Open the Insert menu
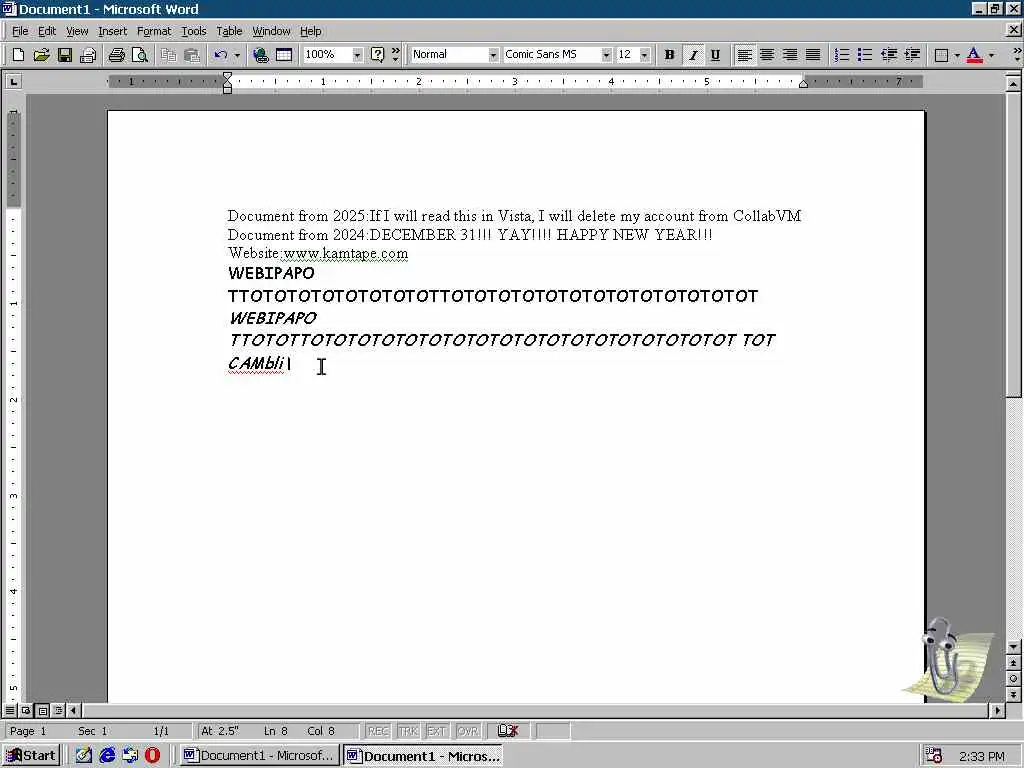1024x768 pixels. [112, 31]
